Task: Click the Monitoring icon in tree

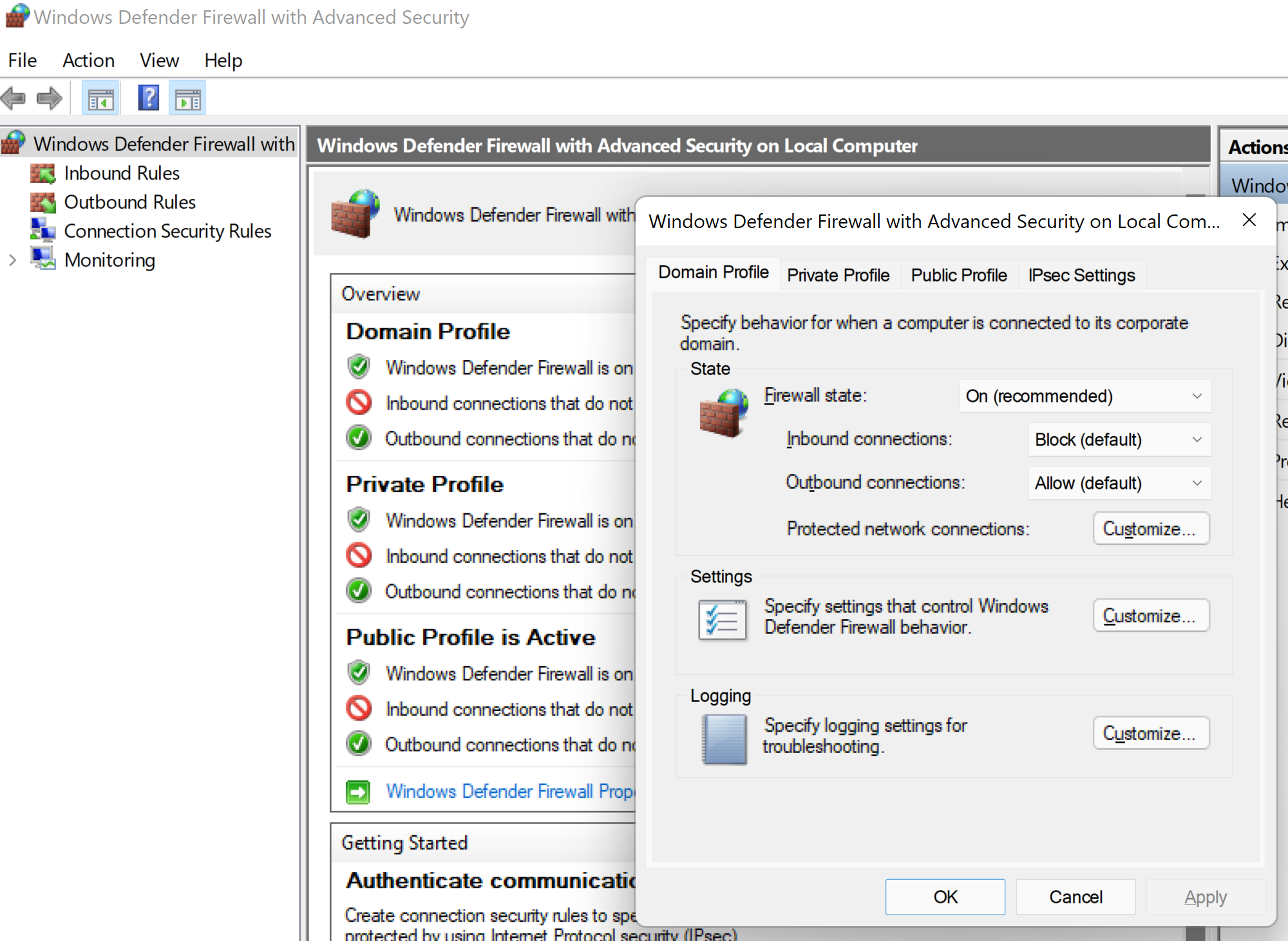Action: coord(43,260)
